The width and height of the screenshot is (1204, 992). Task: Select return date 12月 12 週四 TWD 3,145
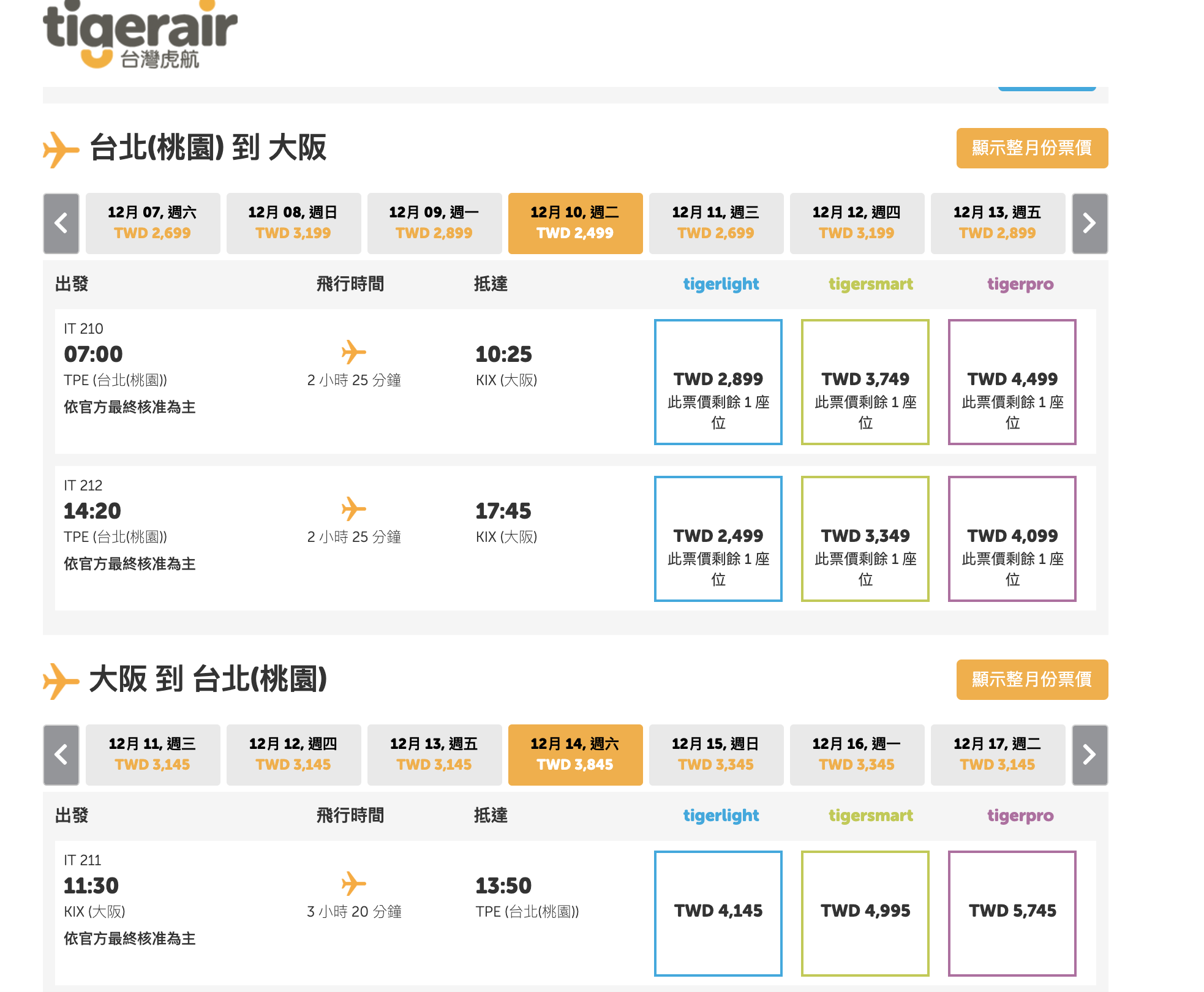pyautogui.click(x=294, y=755)
